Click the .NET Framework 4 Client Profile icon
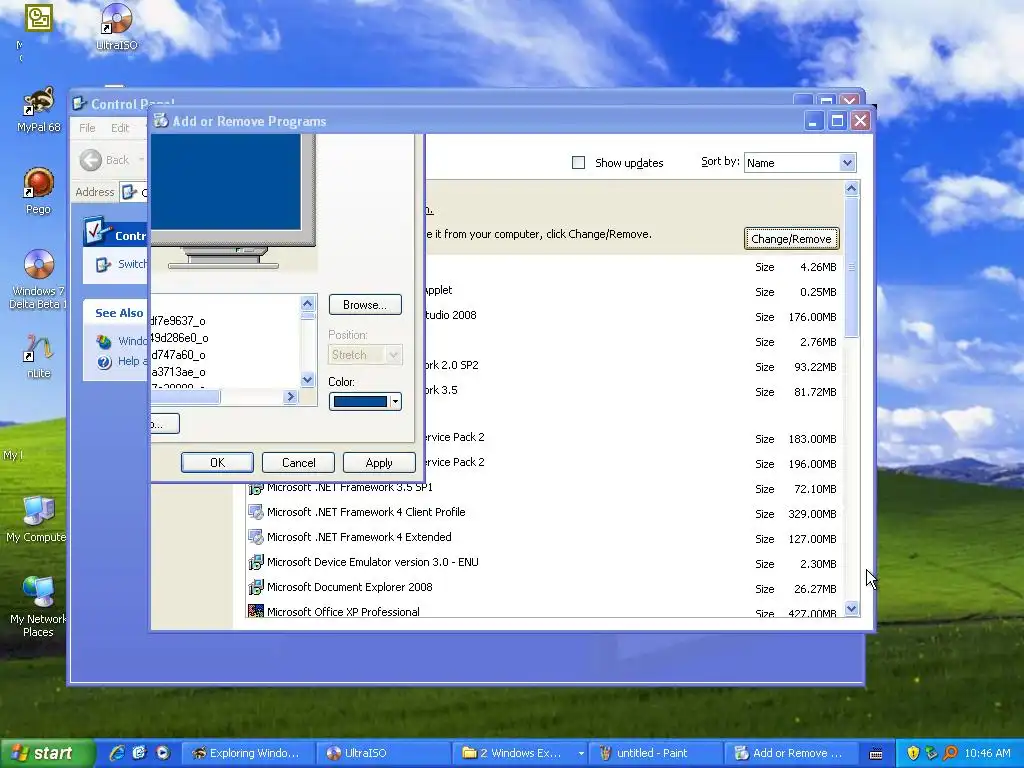The image size is (1024, 768). (256, 512)
